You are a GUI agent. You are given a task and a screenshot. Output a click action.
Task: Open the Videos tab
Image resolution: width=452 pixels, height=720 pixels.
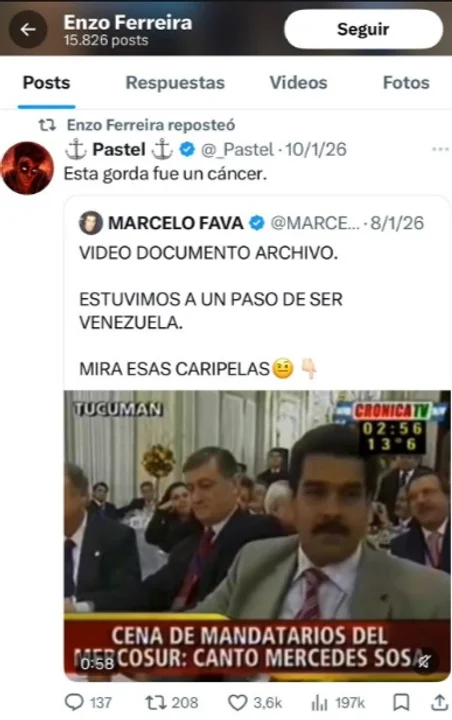point(298,83)
